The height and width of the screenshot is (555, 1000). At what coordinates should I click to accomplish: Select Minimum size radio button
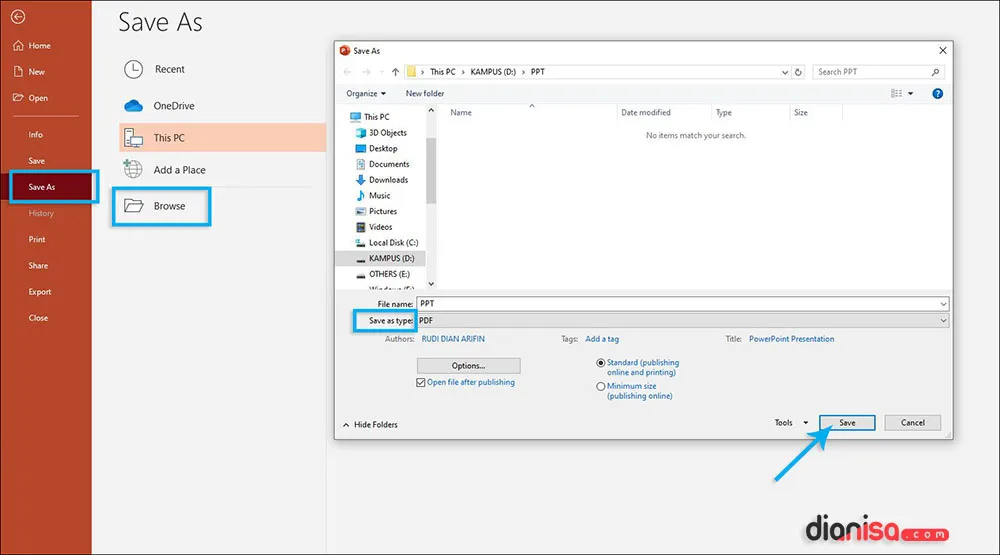[x=600, y=386]
